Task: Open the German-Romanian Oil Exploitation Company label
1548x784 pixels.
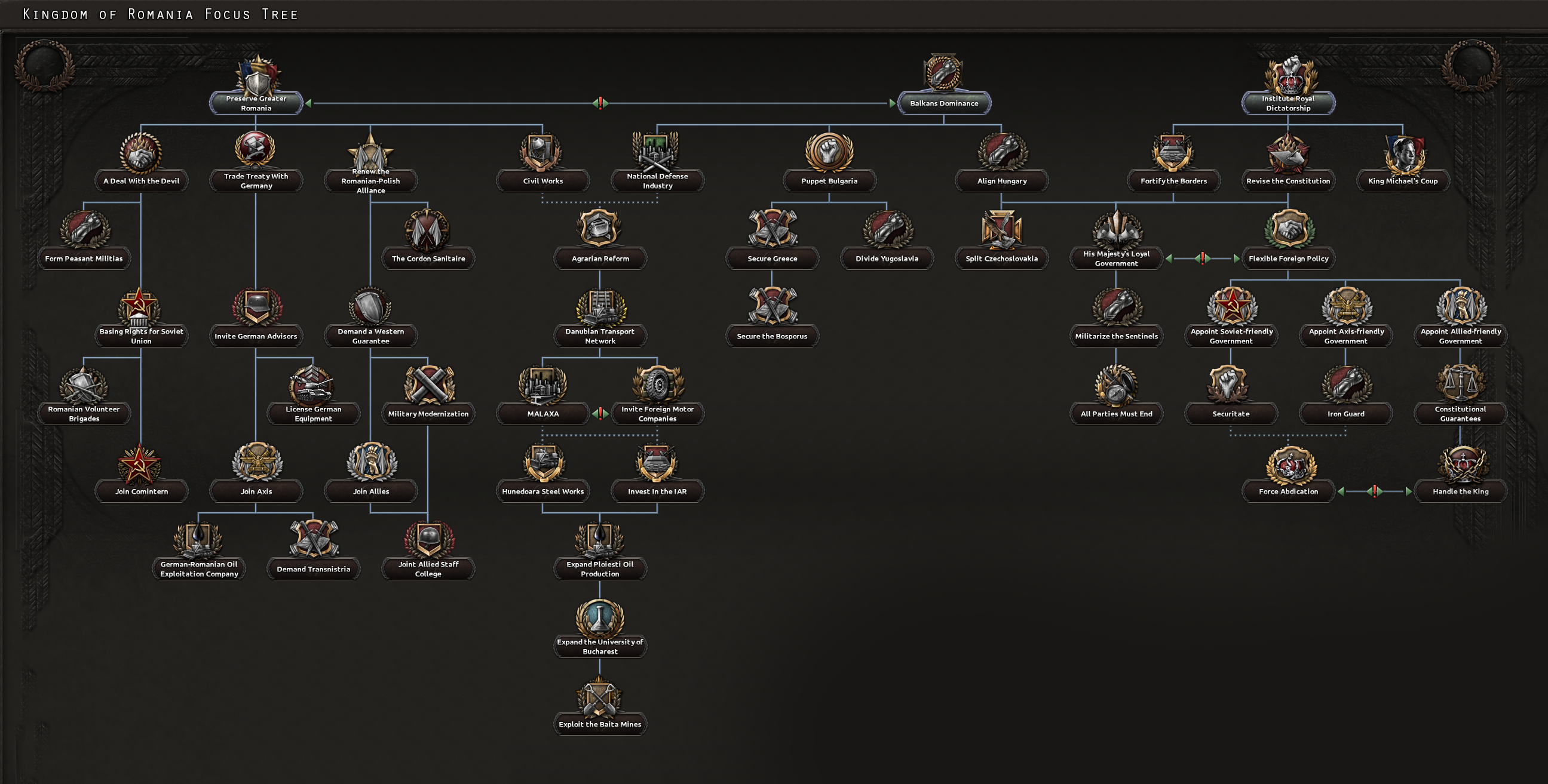Action: pyautogui.click(x=199, y=568)
